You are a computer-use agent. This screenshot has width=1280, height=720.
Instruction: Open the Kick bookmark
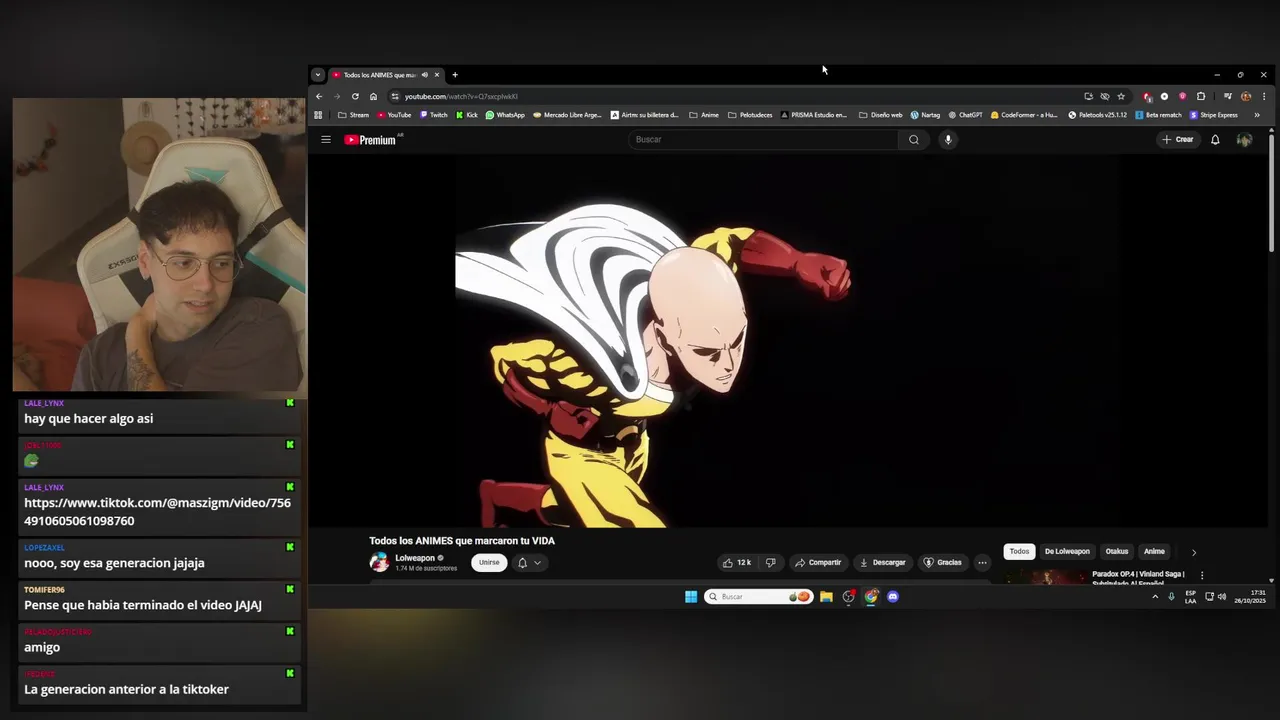467,115
